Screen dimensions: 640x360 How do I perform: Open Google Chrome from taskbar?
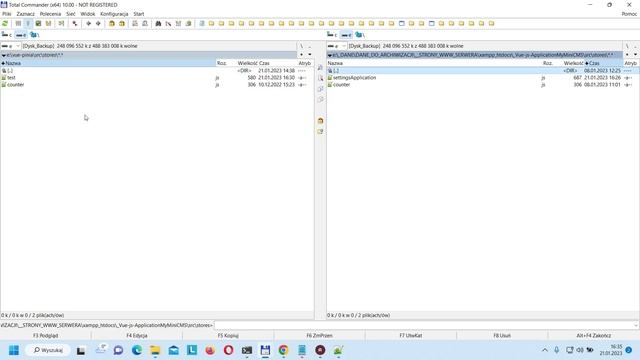tap(283, 350)
